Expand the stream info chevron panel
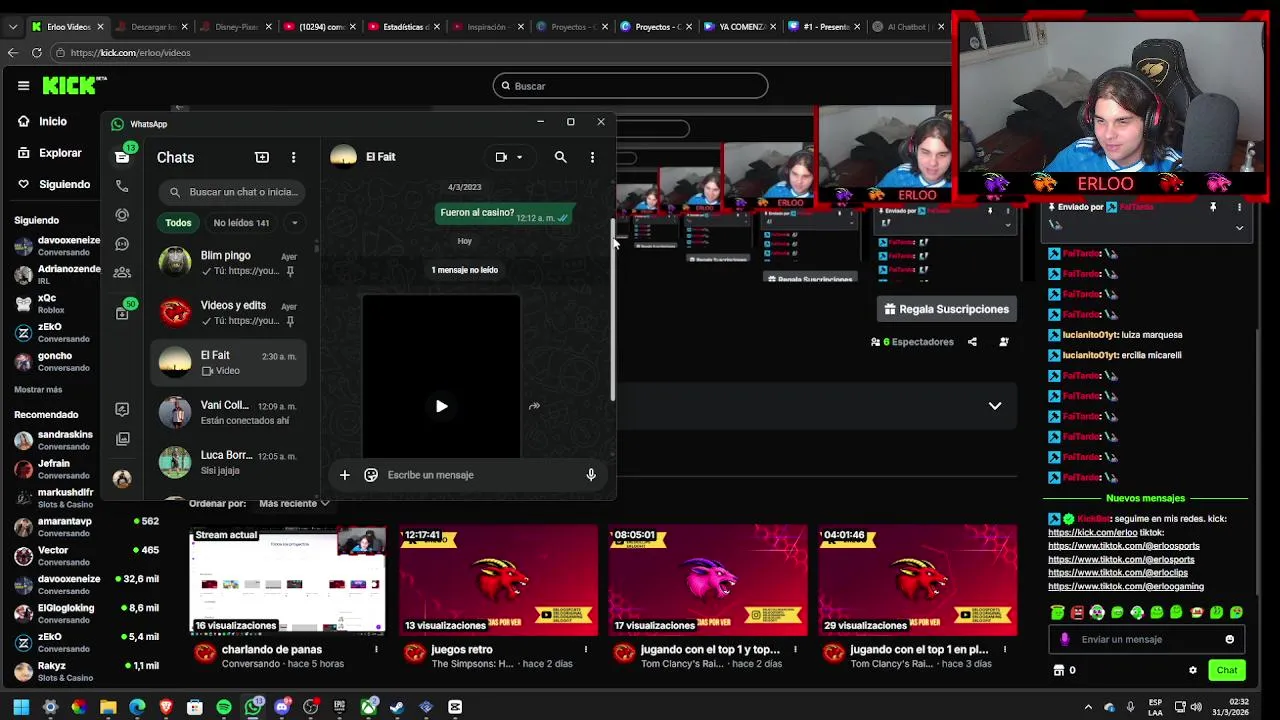Image resolution: width=1280 pixels, height=720 pixels. click(x=995, y=406)
